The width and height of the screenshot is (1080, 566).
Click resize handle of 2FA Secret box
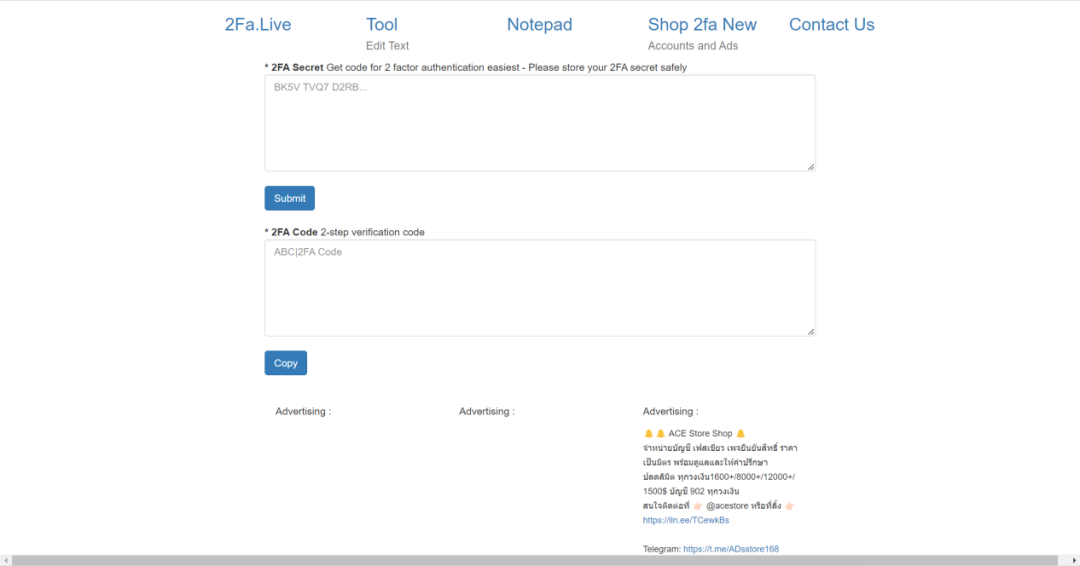click(x=810, y=167)
